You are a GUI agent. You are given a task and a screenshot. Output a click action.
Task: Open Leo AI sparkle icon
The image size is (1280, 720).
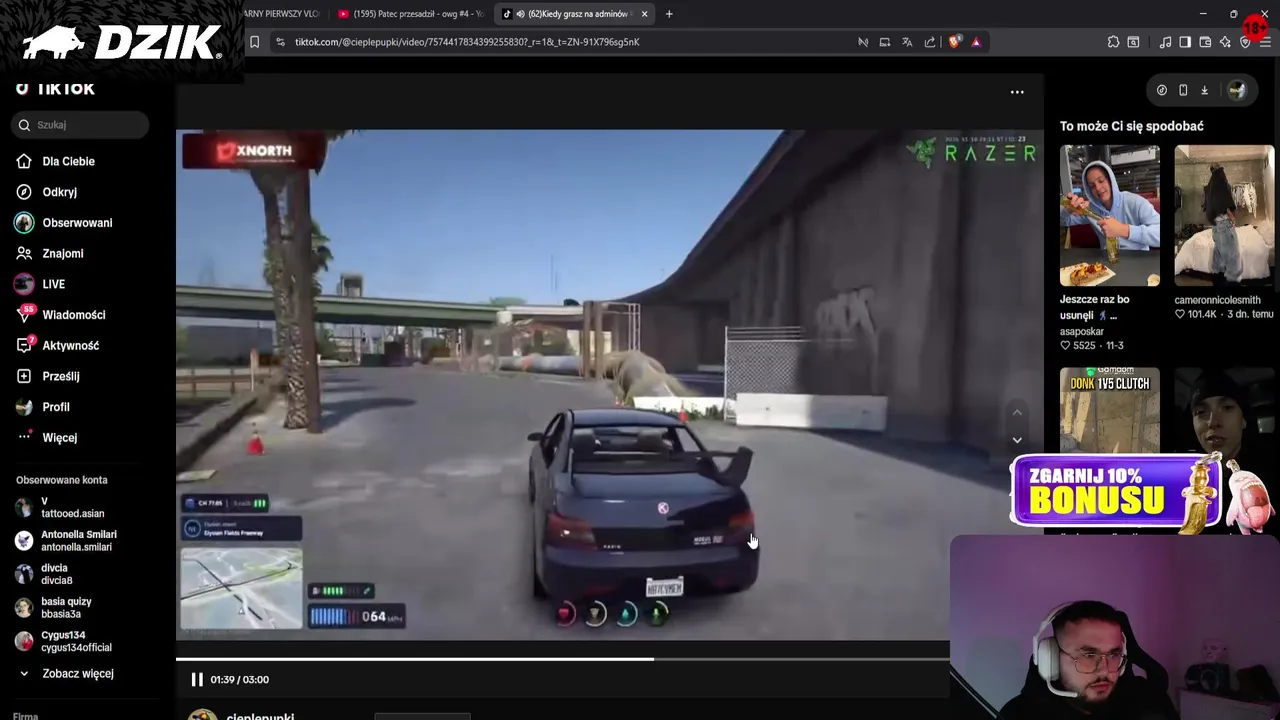pos(1225,42)
